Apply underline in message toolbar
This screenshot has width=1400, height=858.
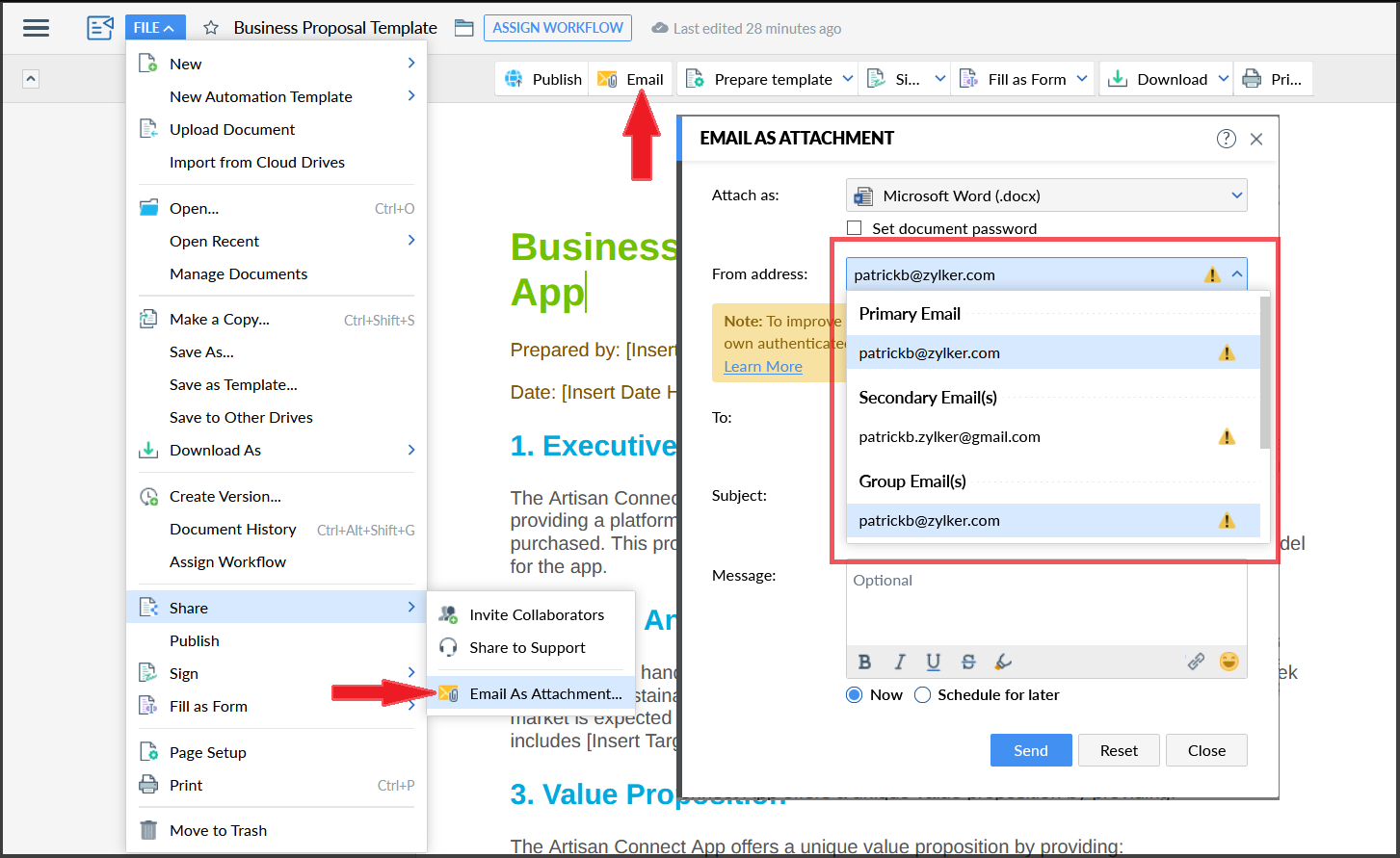pyautogui.click(x=933, y=662)
